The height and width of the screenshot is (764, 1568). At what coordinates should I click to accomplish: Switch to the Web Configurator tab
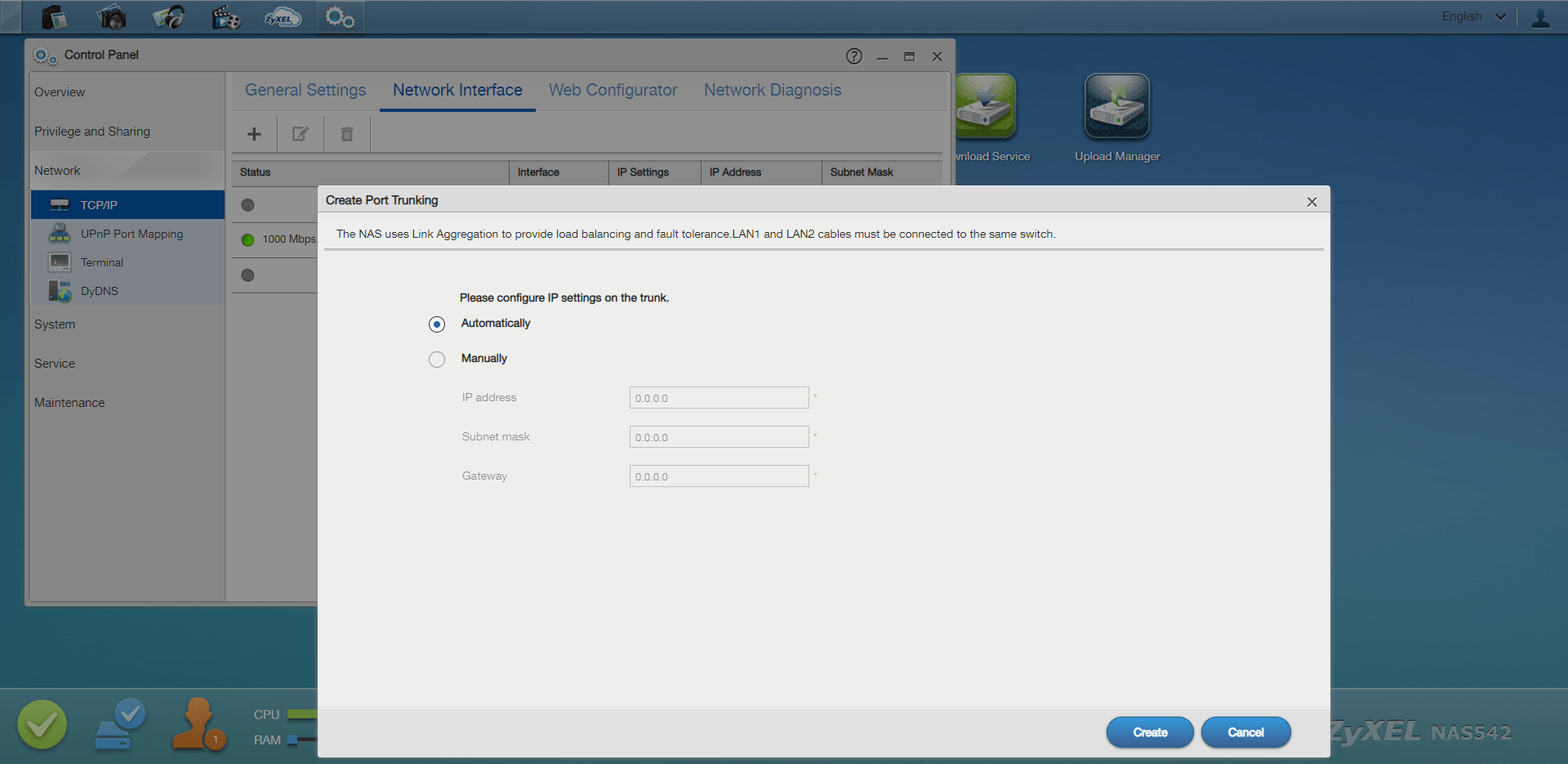tap(612, 90)
